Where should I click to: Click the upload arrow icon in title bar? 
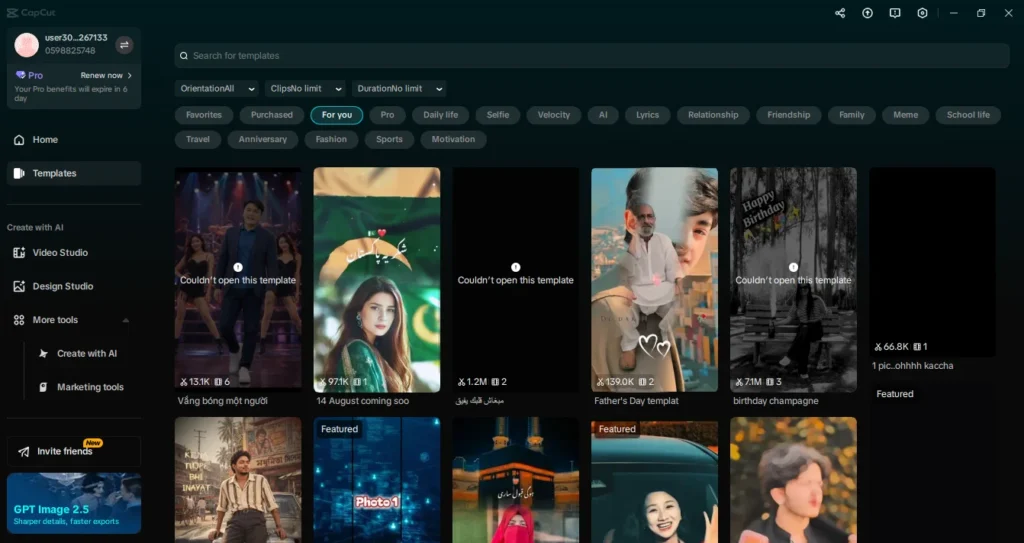pos(867,13)
